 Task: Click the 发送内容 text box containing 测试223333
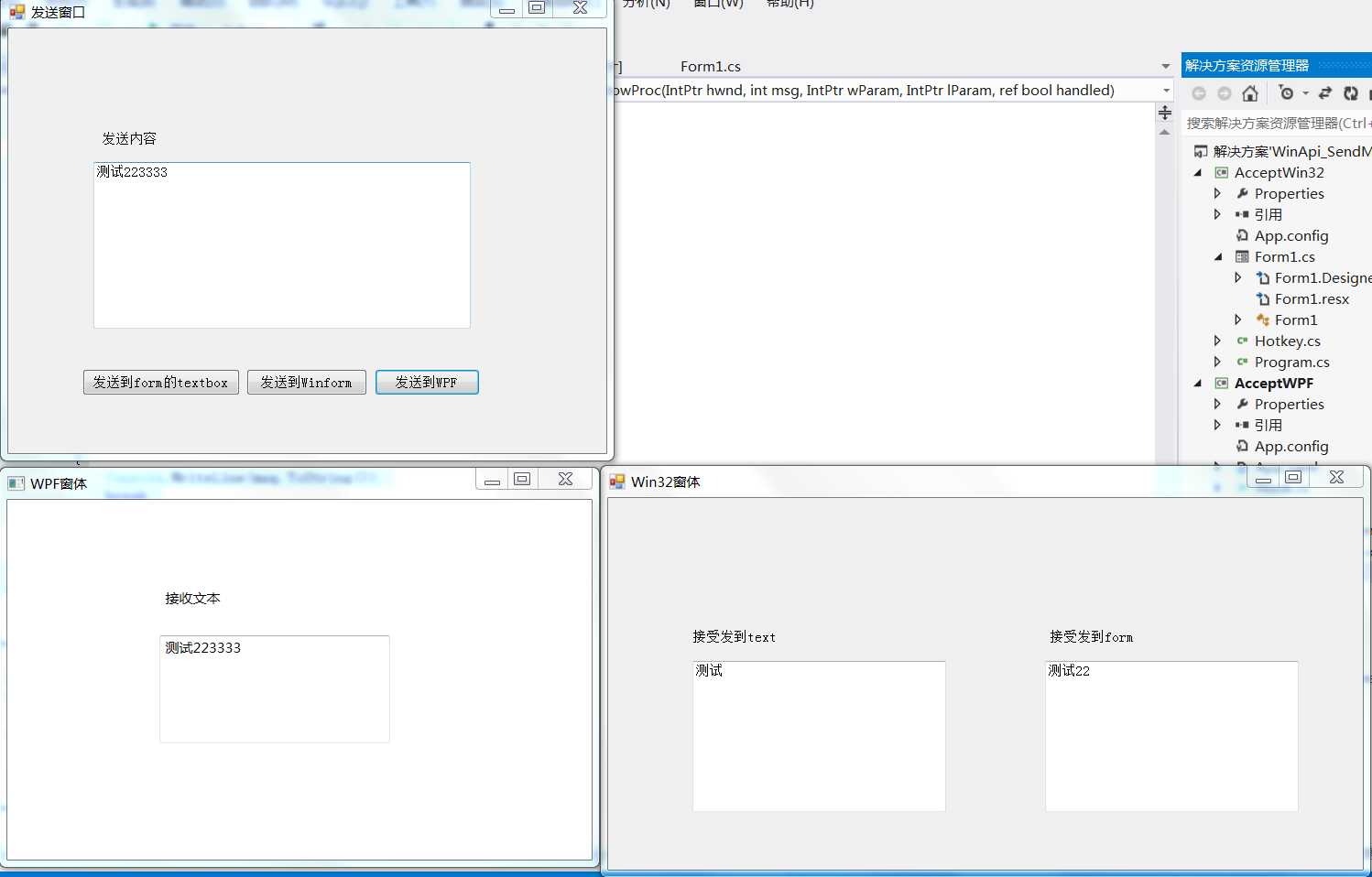[x=282, y=245]
